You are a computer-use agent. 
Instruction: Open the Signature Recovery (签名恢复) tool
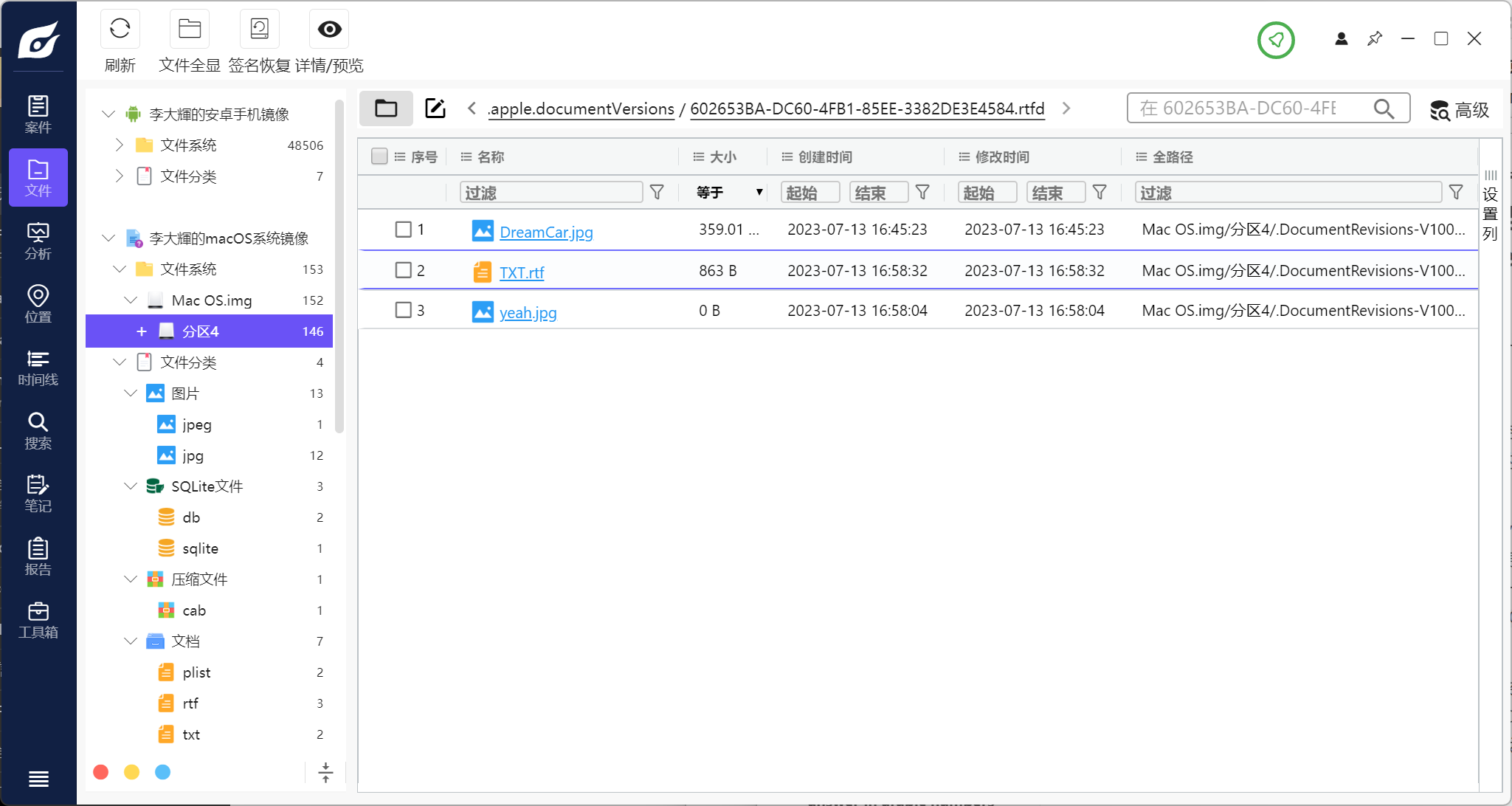(x=259, y=30)
